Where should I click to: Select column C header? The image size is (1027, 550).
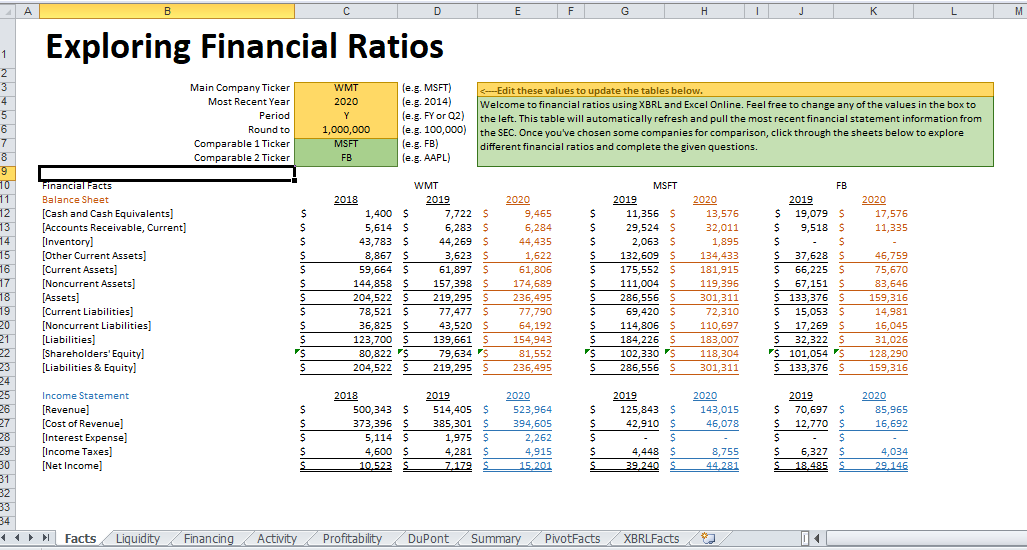click(x=346, y=10)
